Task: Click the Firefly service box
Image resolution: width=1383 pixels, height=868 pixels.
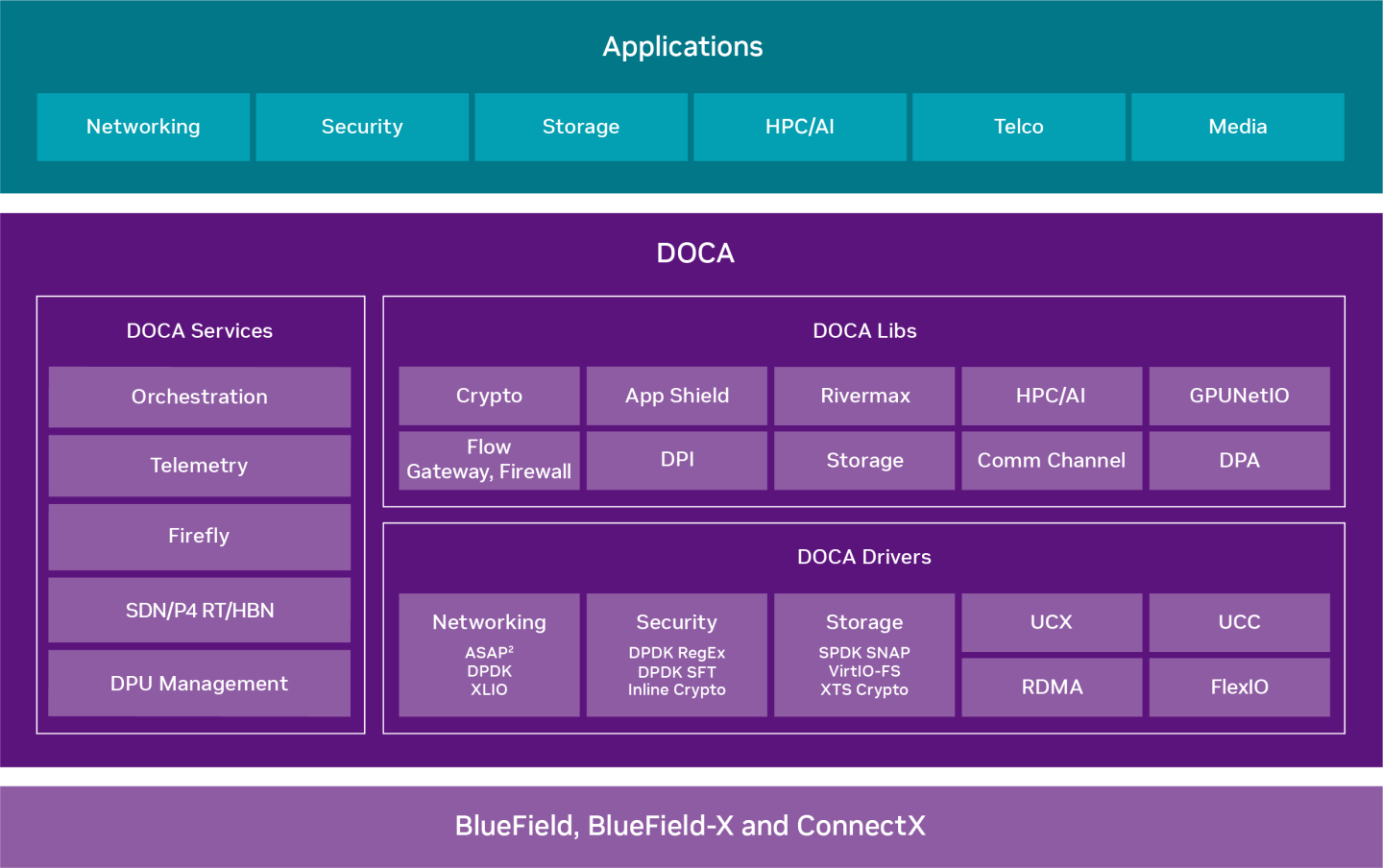Action: tap(200, 536)
